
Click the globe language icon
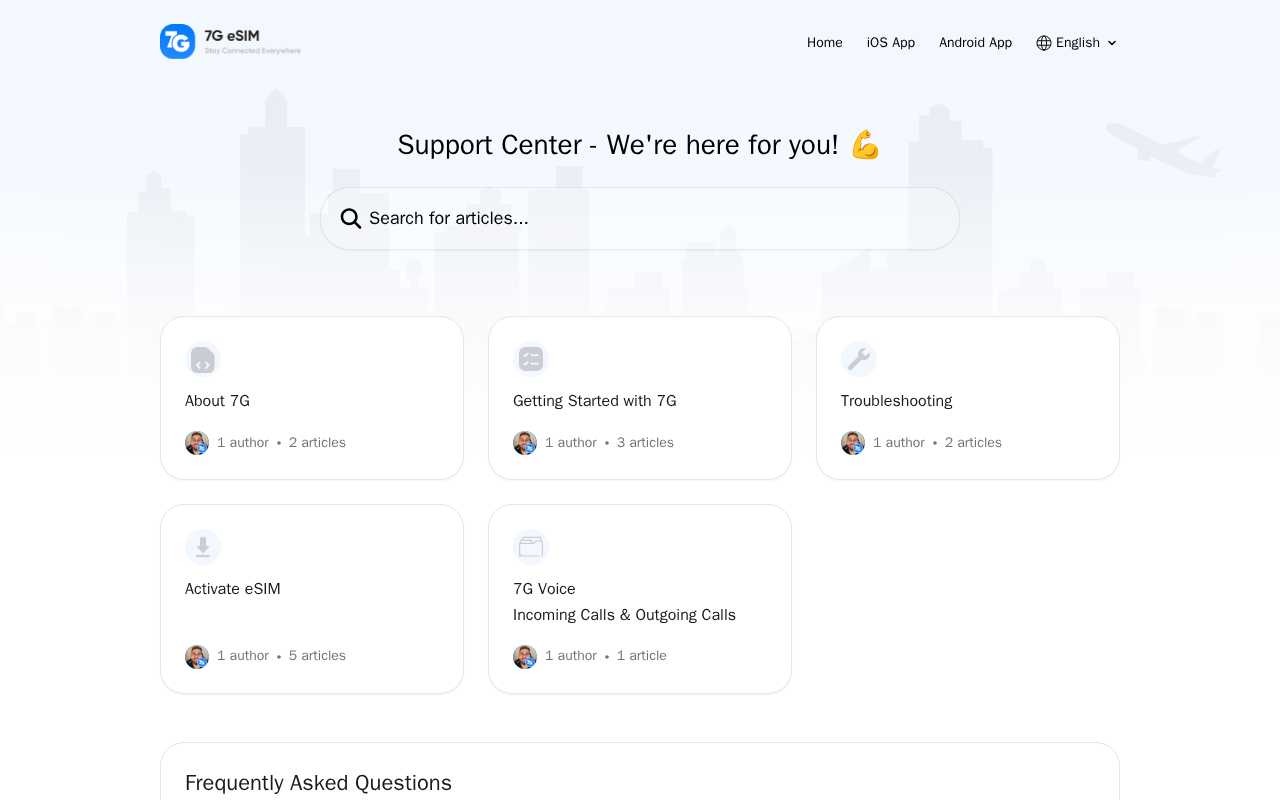[1044, 43]
